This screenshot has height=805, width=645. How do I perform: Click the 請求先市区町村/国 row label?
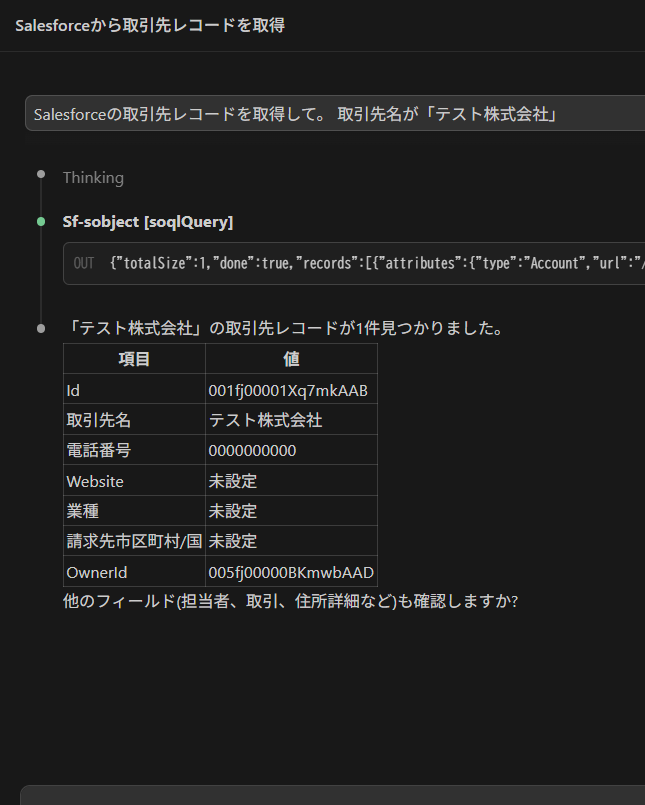pos(134,541)
